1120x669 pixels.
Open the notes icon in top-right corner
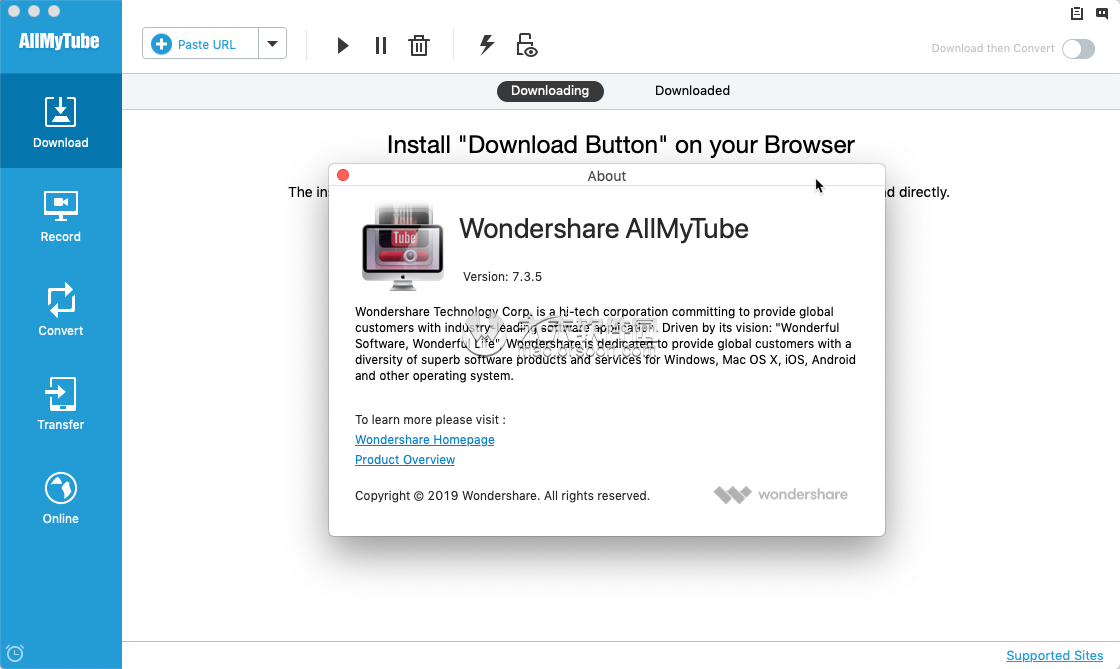(x=1076, y=13)
